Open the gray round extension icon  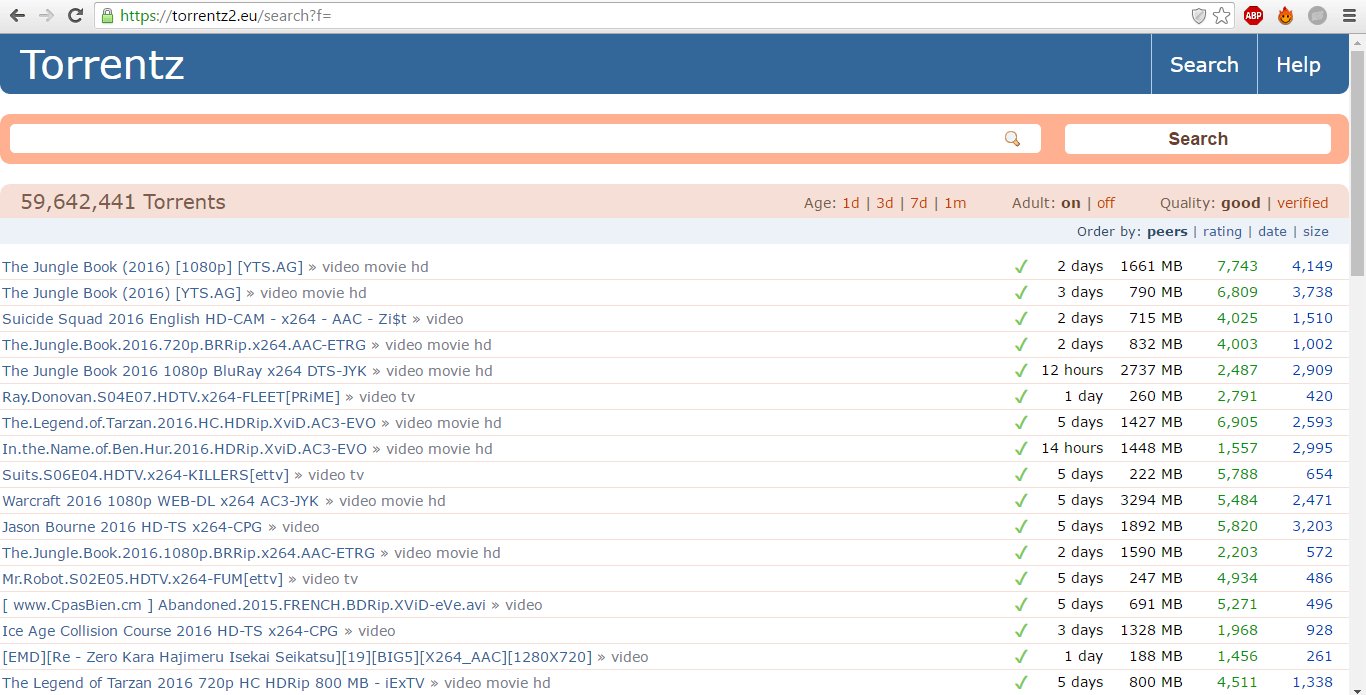[1317, 16]
